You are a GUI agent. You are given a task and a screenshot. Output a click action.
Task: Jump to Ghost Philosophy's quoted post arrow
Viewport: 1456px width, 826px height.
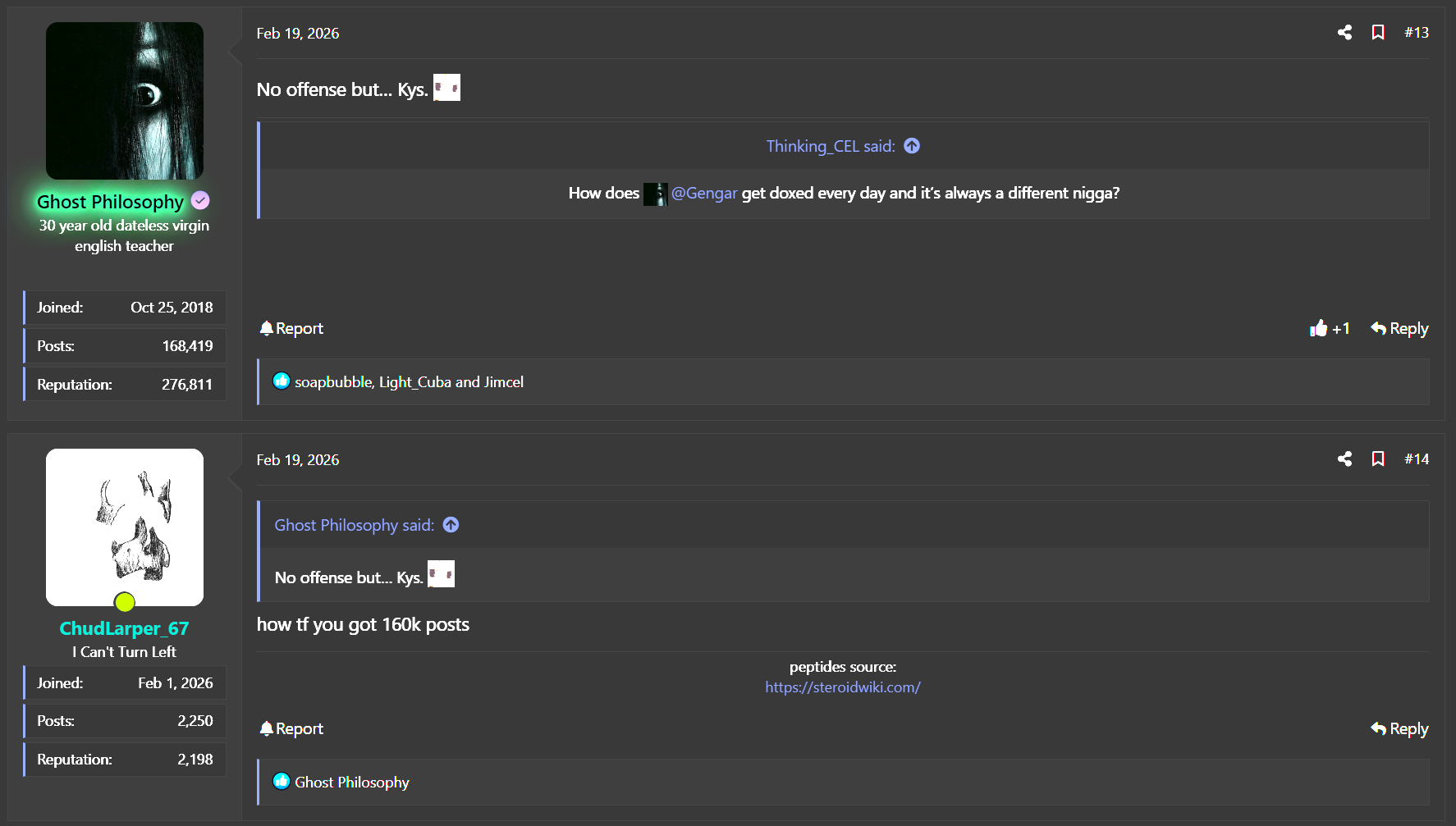pyautogui.click(x=451, y=525)
